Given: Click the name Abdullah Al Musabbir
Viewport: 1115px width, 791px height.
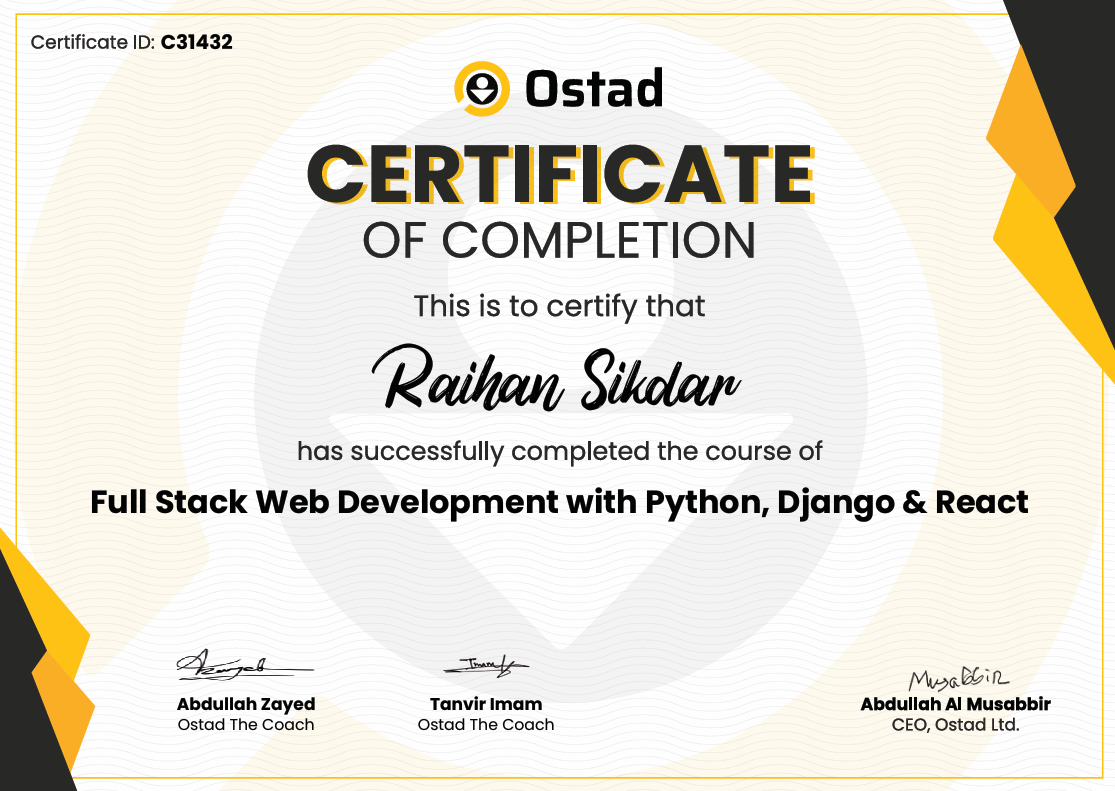Looking at the screenshot, I should coord(956,704).
